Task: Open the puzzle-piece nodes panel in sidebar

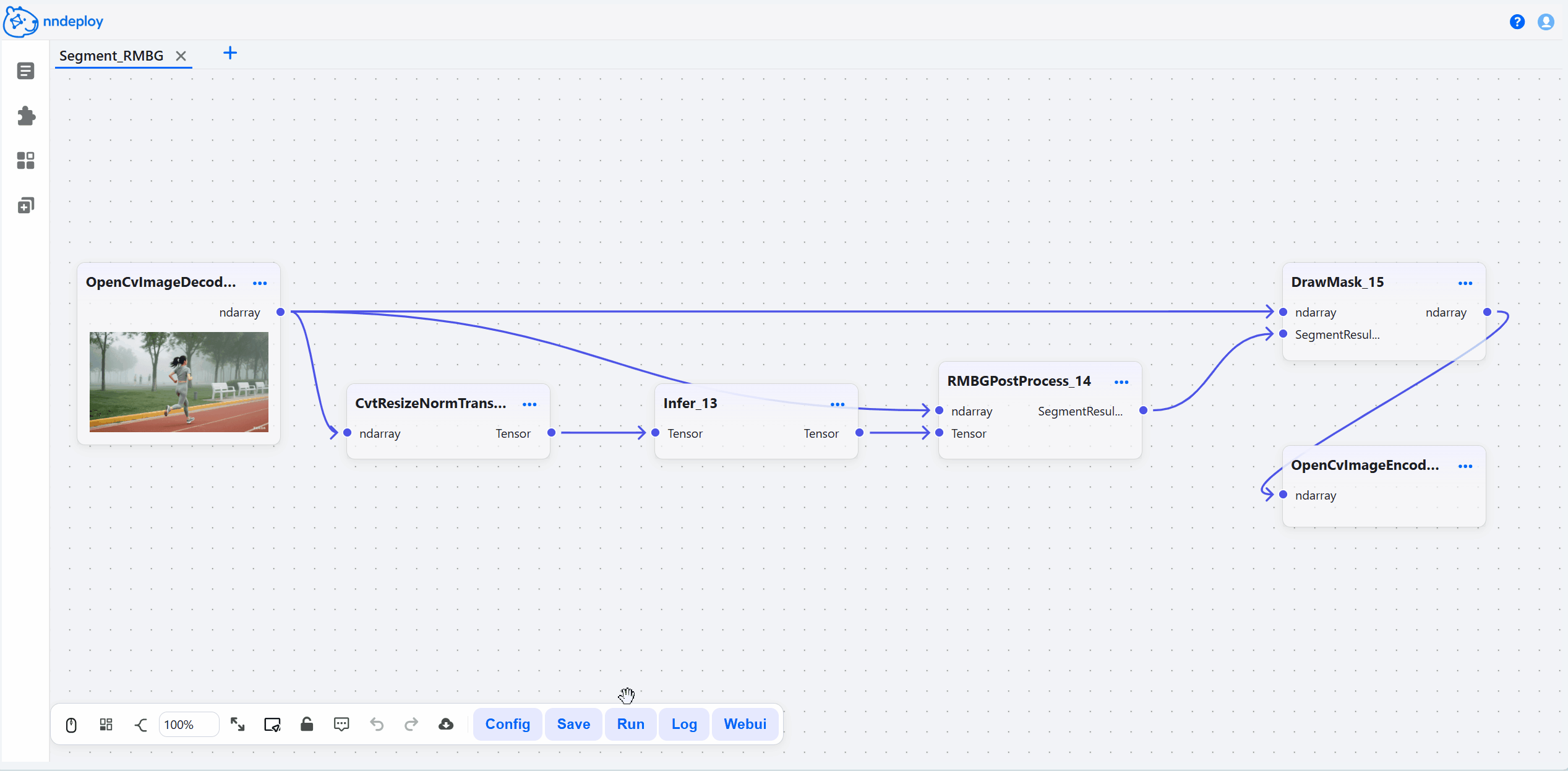Action: [x=26, y=116]
